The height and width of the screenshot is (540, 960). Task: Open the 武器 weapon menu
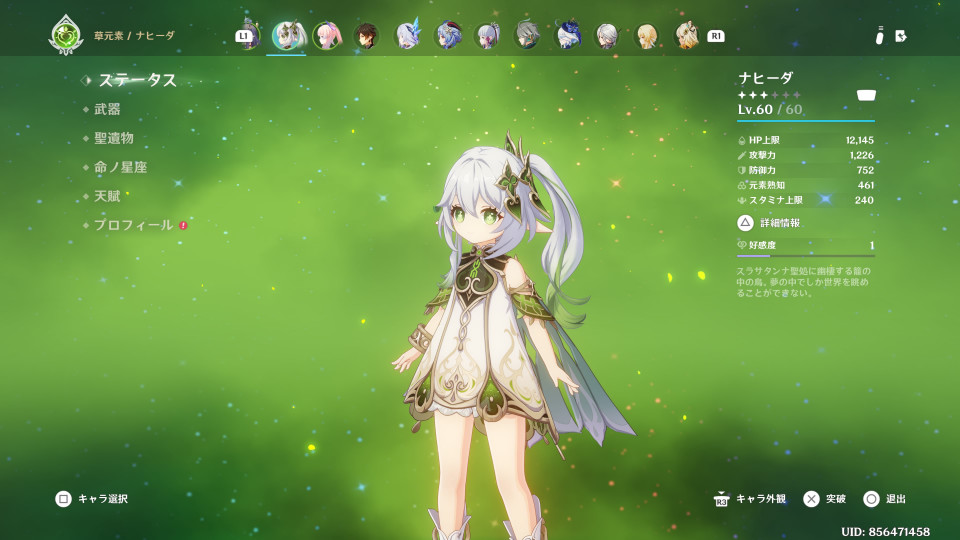pyautogui.click(x=107, y=110)
